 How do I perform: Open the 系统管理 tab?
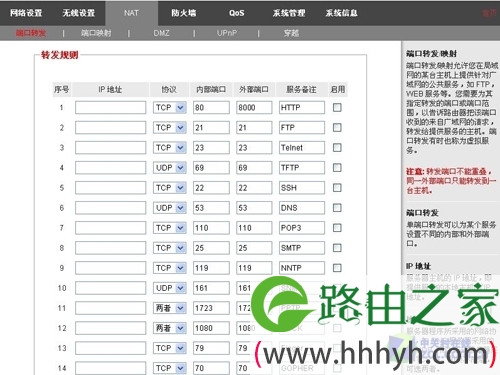(x=289, y=13)
